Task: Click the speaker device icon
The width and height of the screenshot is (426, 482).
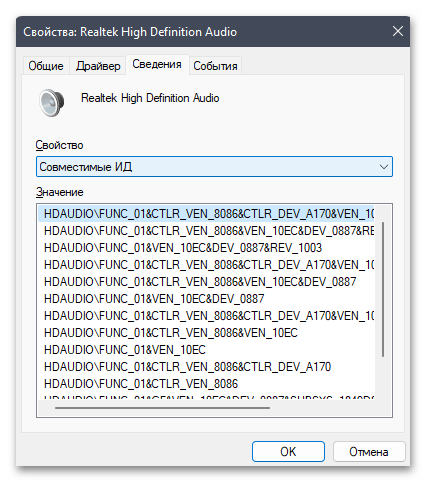Action: tap(51, 103)
